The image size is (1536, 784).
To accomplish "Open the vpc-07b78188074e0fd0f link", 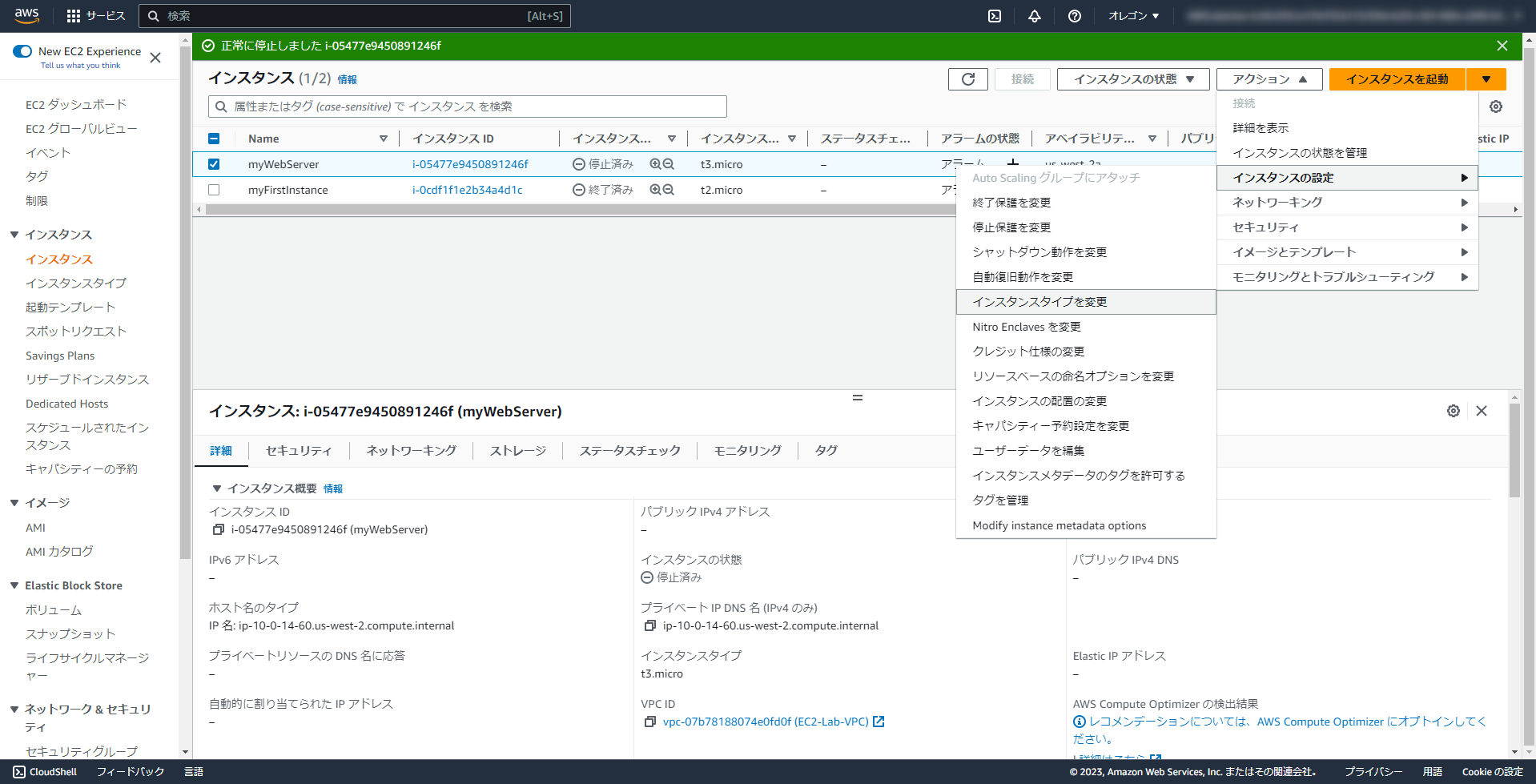I will point(763,721).
